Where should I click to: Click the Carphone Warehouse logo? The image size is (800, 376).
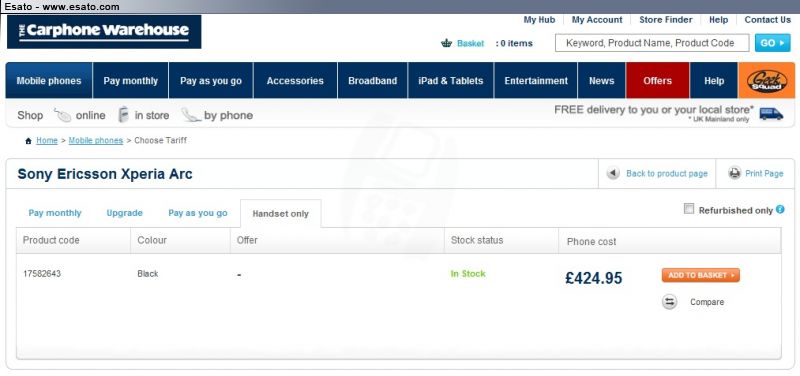pos(104,32)
